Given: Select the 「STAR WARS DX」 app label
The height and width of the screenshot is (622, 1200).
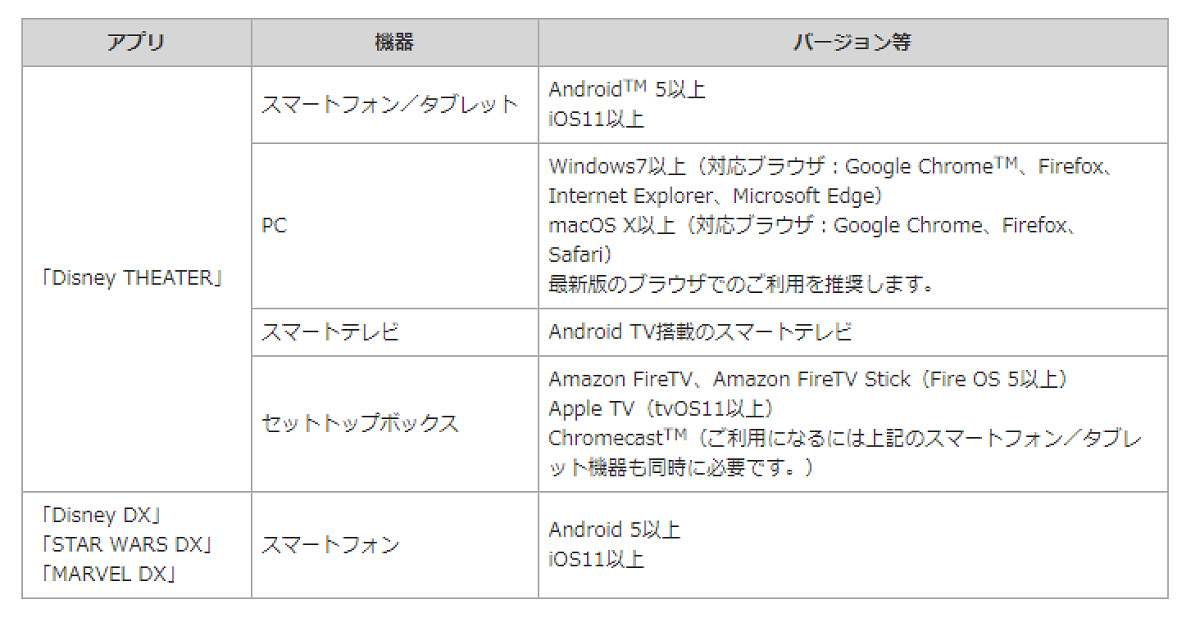Looking at the screenshot, I should coord(126,545).
